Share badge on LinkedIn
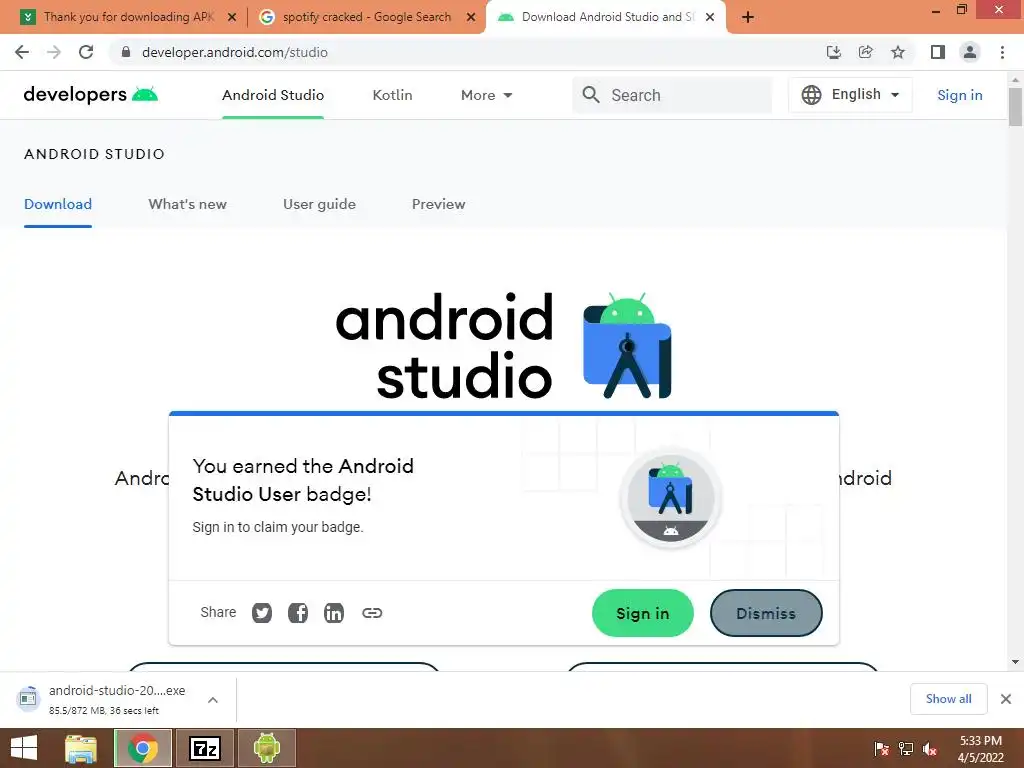This screenshot has height=768, width=1024. (334, 613)
